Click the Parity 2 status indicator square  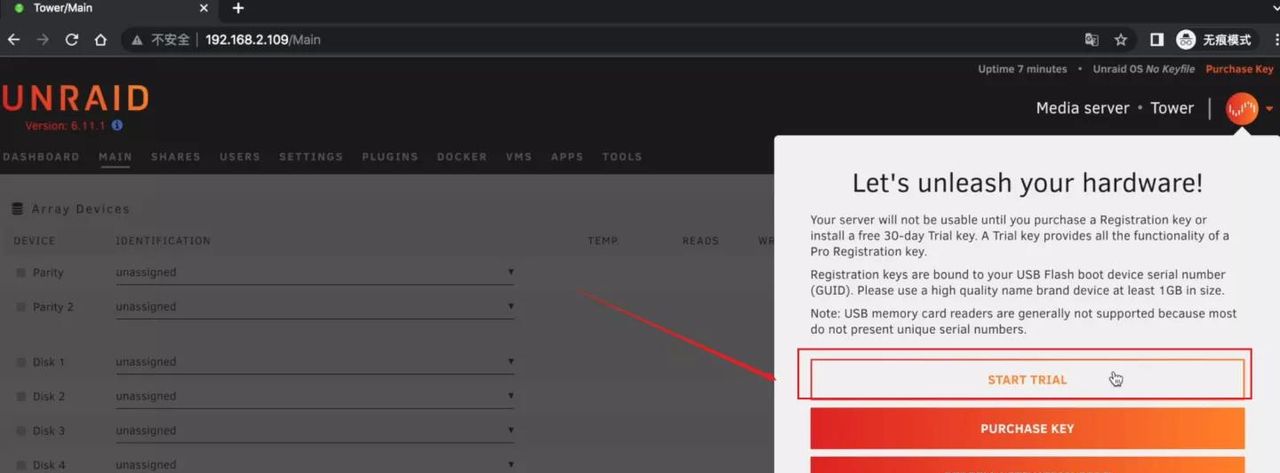point(21,307)
